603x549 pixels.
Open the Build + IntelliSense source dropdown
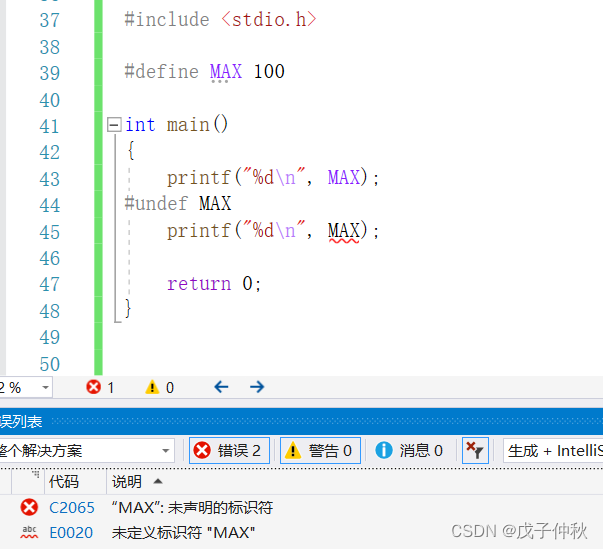(x=553, y=451)
